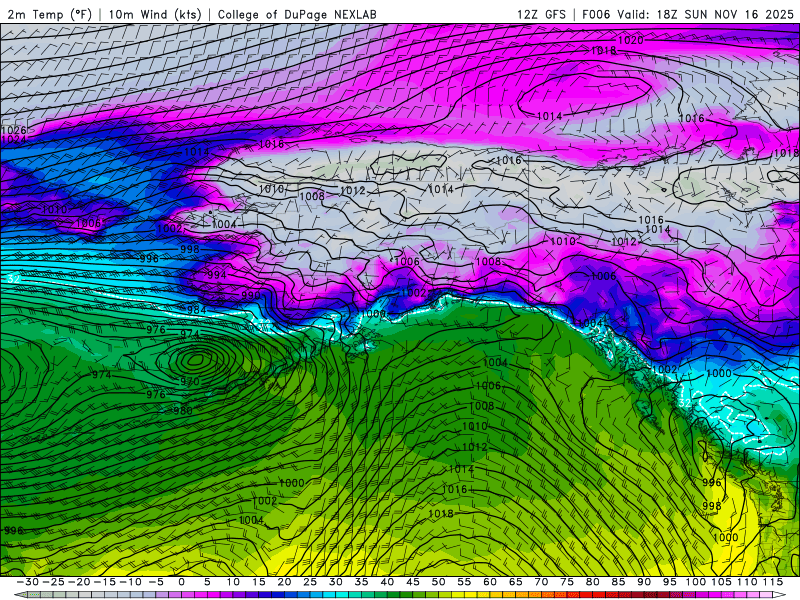Click the -30 temperature legend label
Screen dimensions: 800x600
(x=28, y=582)
